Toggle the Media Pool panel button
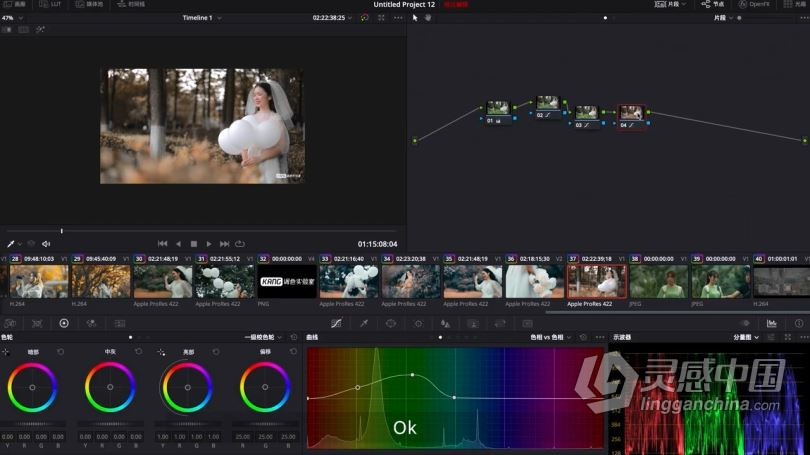The height and width of the screenshot is (455, 810). (89, 4)
